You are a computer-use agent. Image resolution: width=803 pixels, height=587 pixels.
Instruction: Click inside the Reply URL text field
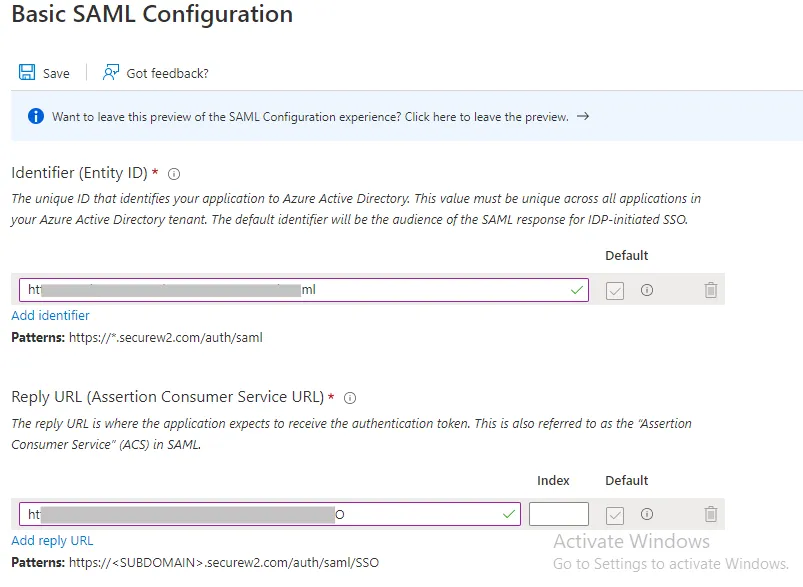coord(270,514)
